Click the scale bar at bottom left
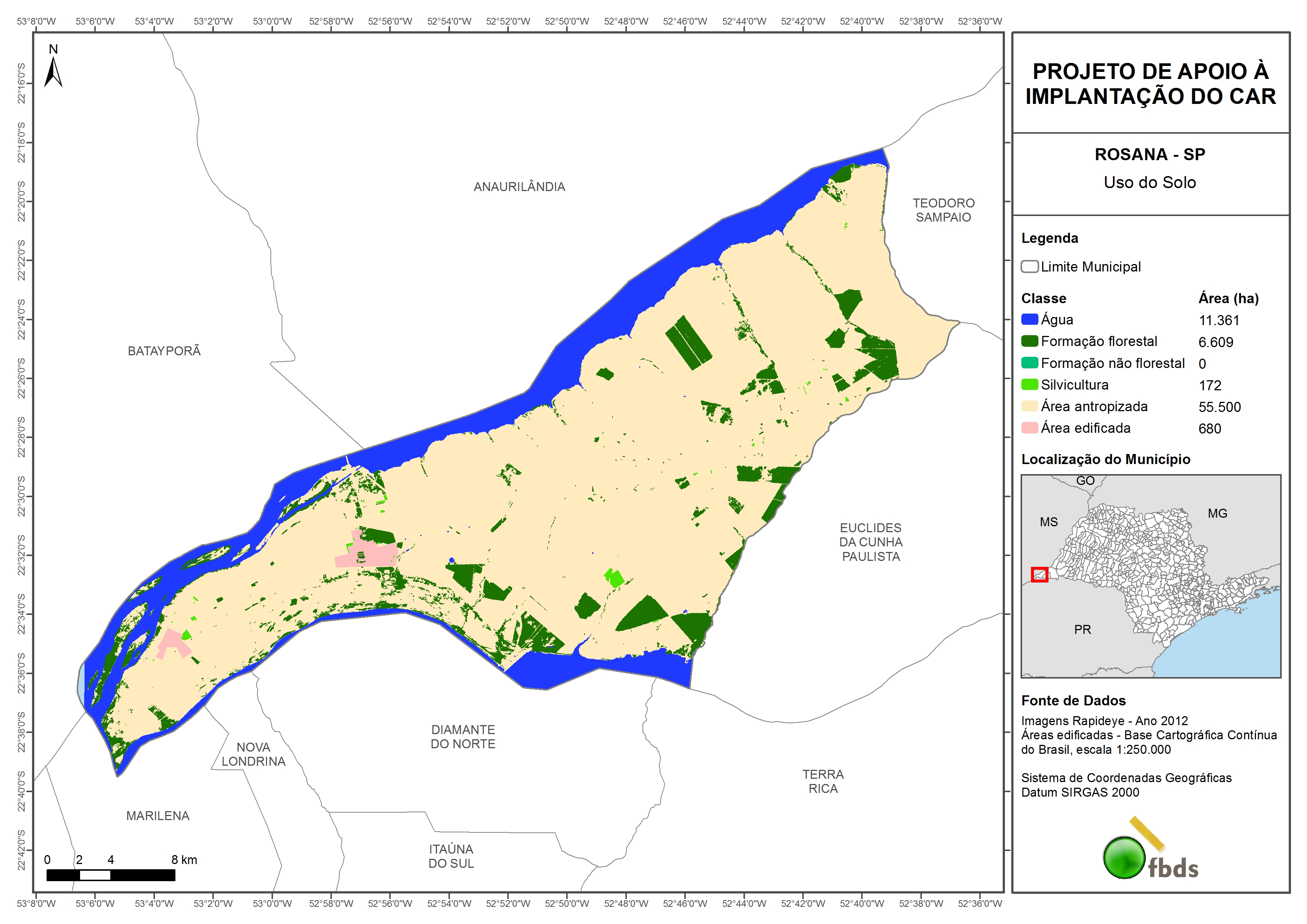 110,875
